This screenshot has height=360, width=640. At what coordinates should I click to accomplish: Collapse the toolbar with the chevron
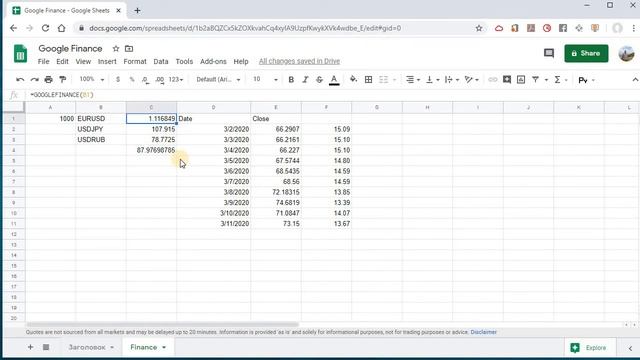(635, 80)
